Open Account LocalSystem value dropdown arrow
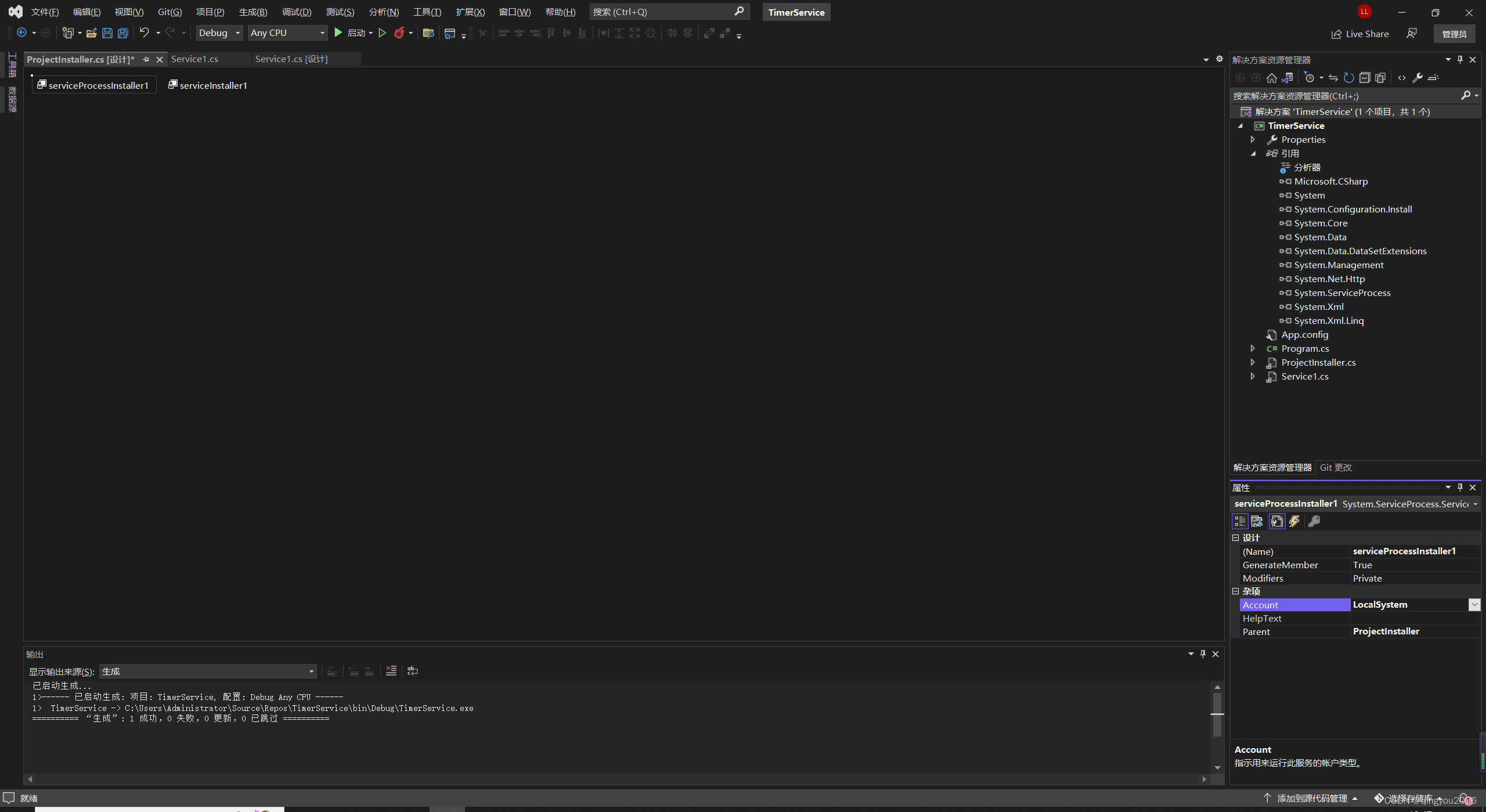 tap(1474, 605)
